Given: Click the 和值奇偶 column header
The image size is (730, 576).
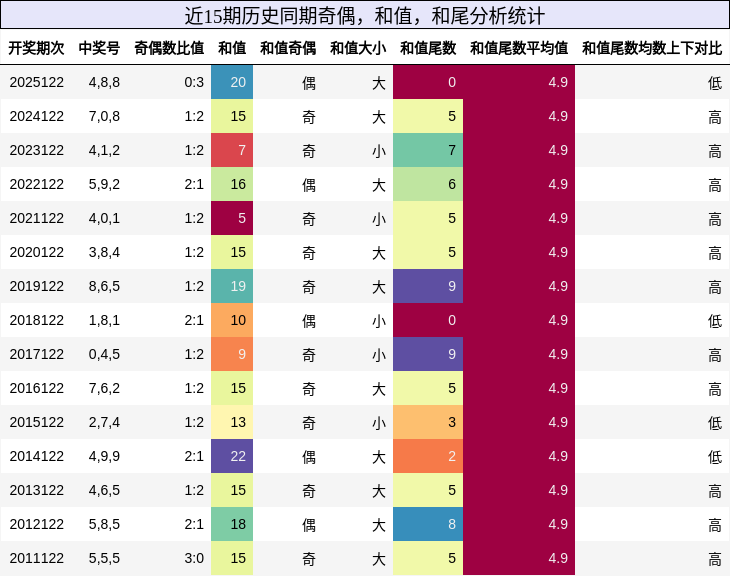Looking at the screenshot, I should pos(288,48).
